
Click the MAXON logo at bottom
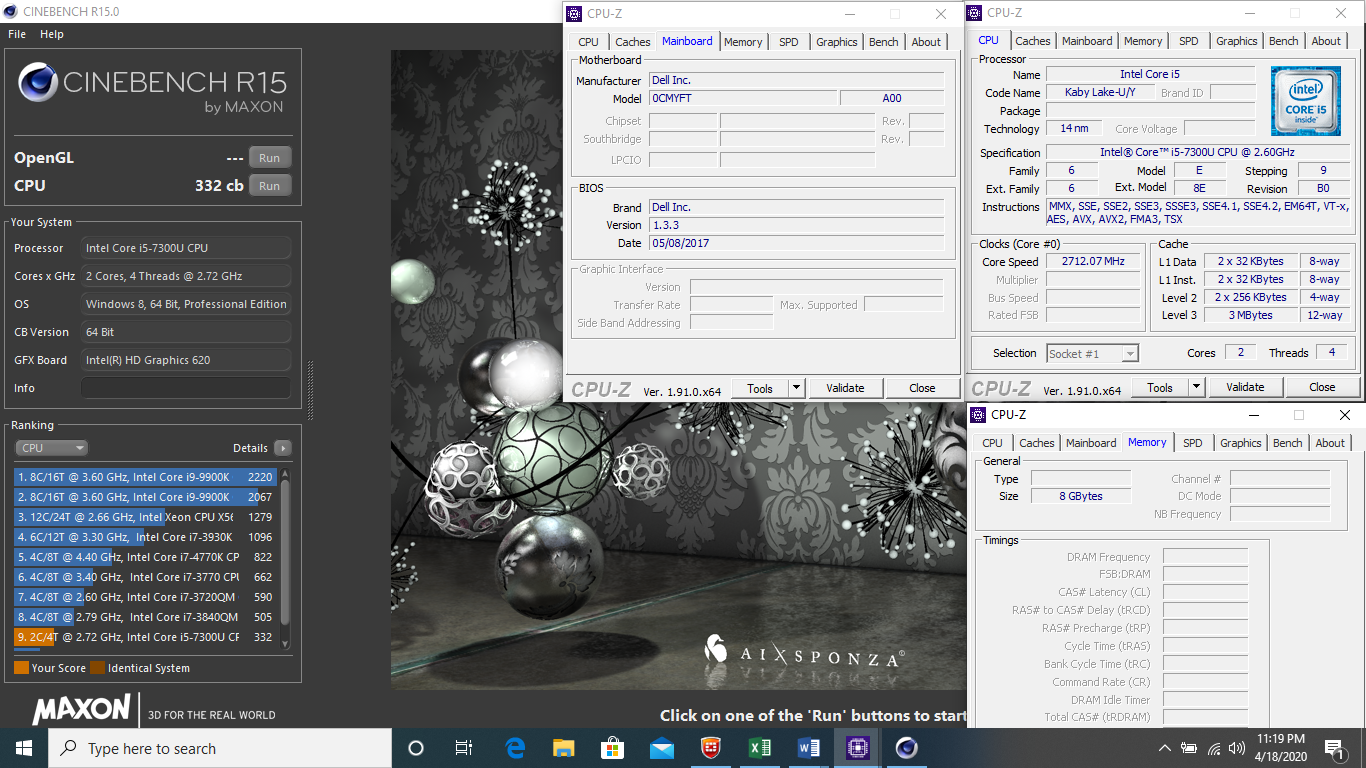81,709
